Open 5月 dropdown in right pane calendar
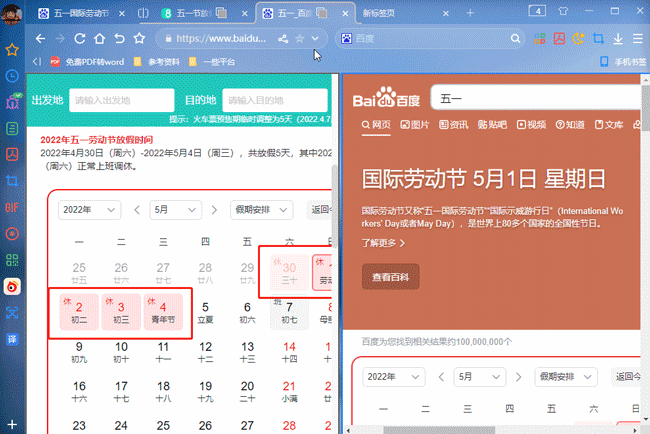This screenshot has width=650, height=434. point(480,377)
